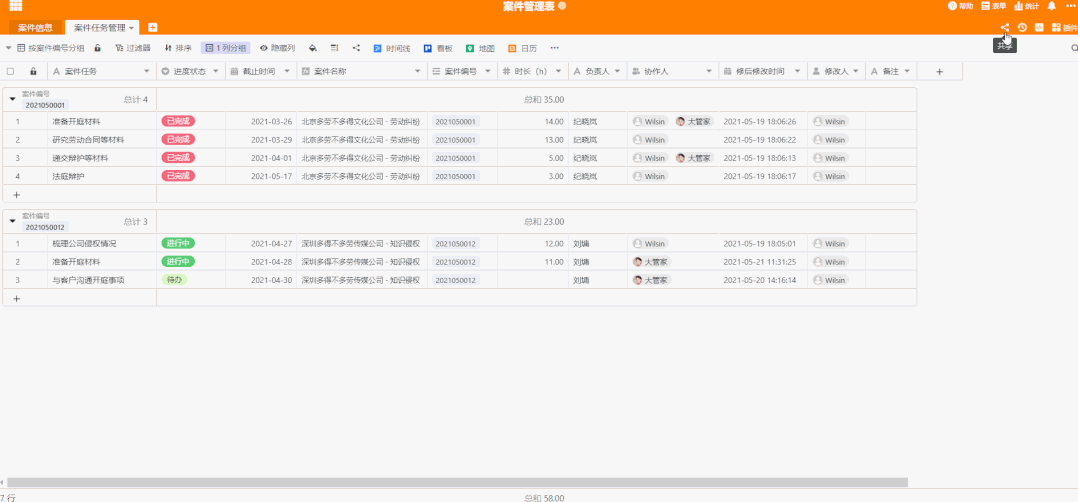Open the Calendar (日历) view

(x=522, y=48)
